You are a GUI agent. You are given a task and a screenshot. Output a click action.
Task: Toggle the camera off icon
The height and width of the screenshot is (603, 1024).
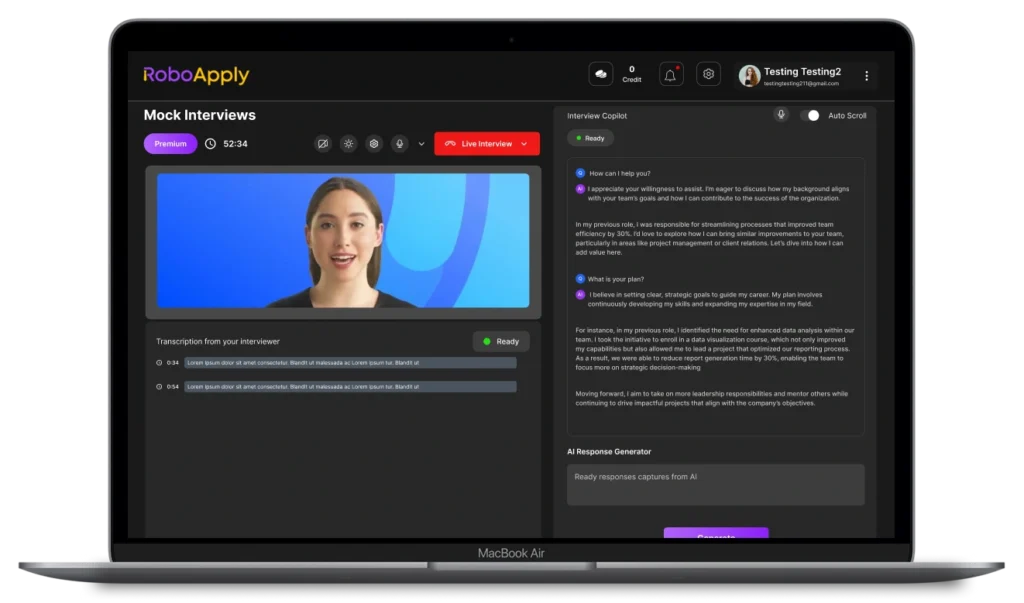322,144
